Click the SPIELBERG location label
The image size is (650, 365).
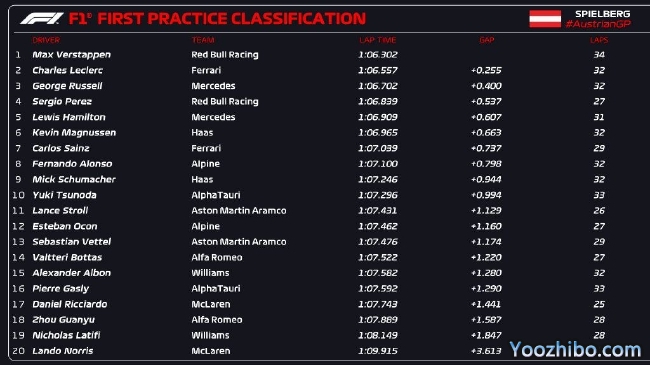coord(602,14)
